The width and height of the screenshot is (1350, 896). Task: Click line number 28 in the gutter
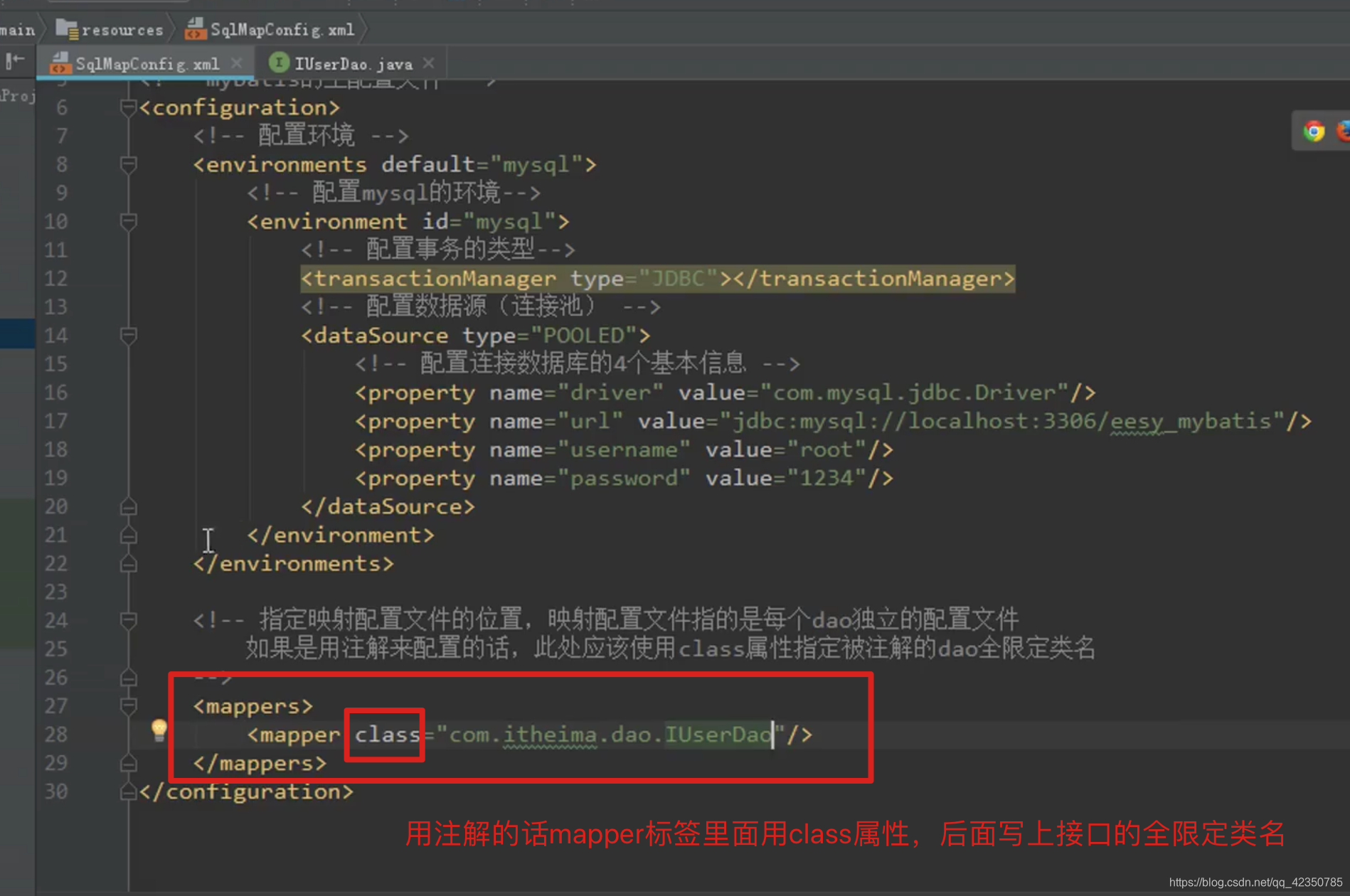[x=57, y=735]
